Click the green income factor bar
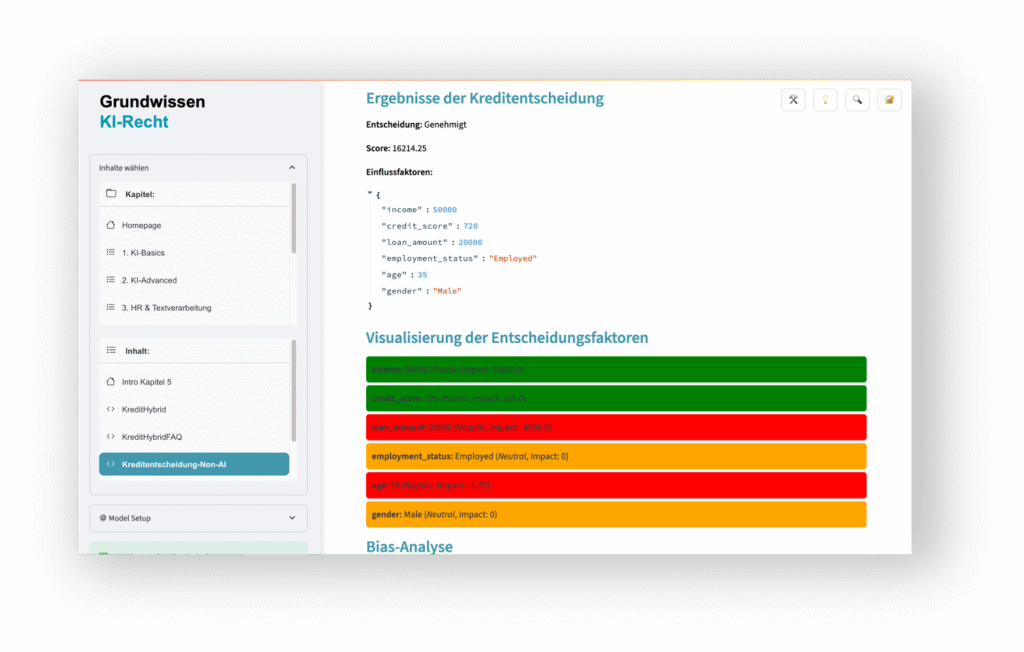 tap(616, 370)
